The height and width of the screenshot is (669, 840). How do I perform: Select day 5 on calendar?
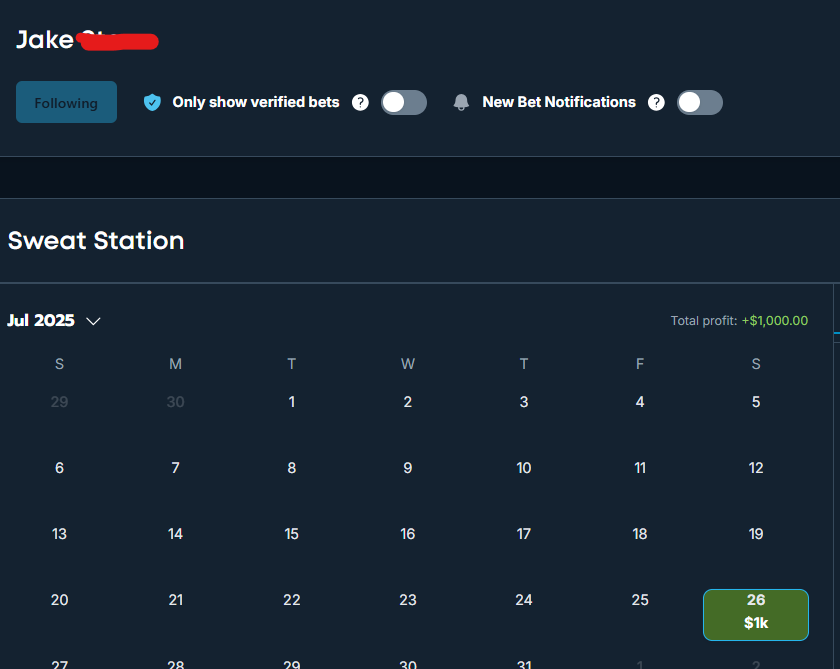pyautogui.click(x=756, y=402)
